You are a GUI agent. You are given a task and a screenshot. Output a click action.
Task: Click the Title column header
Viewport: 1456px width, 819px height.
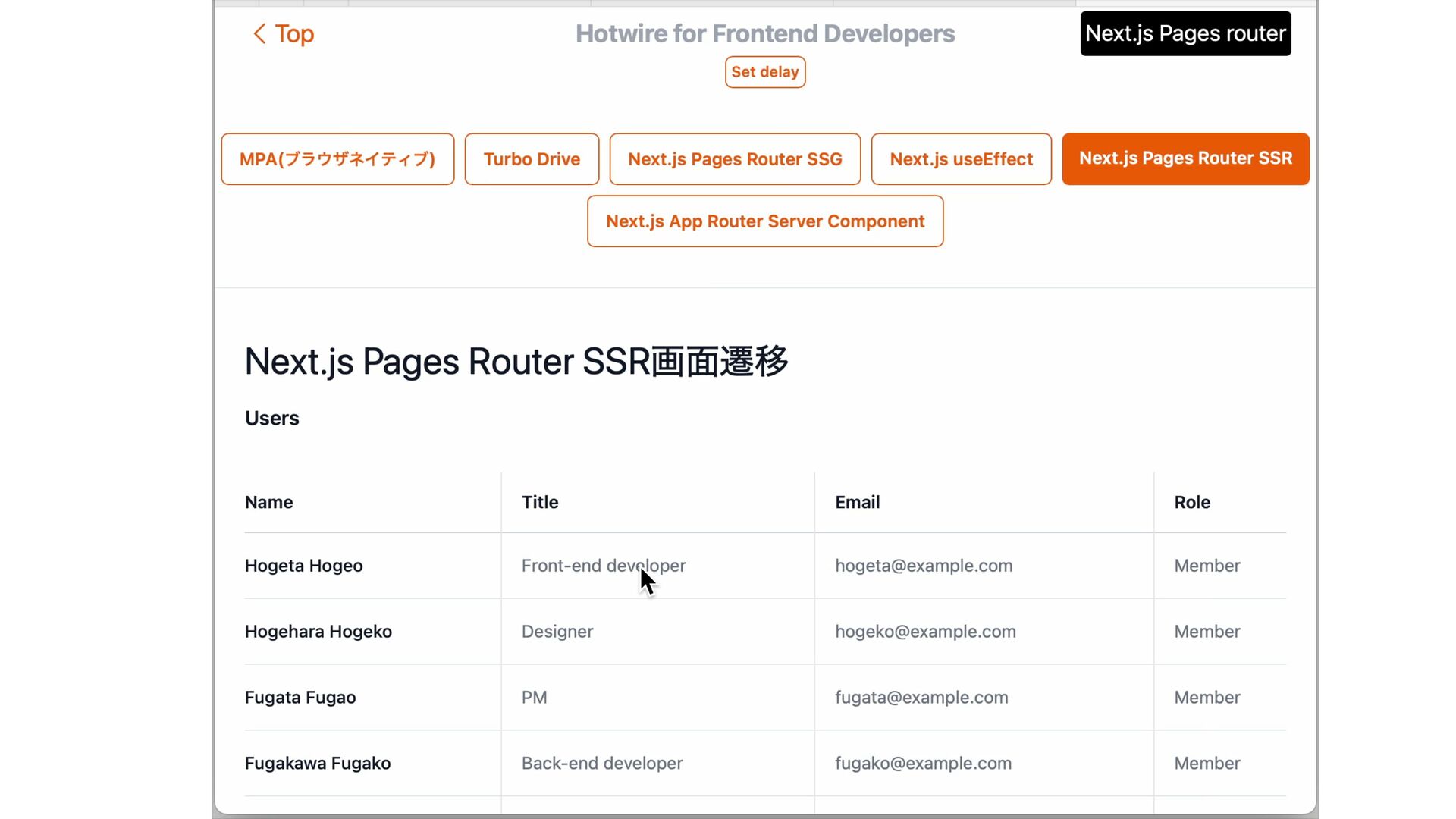[x=540, y=502]
